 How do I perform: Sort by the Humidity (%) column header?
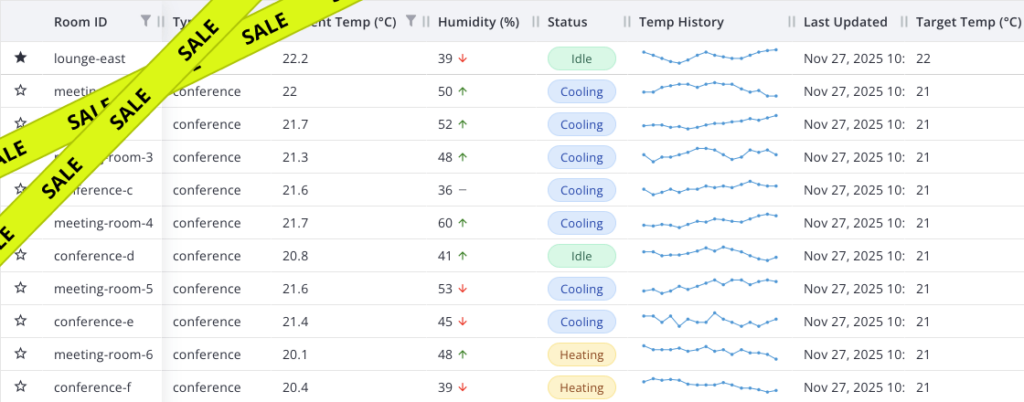pyautogui.click(x=478, y=21)
